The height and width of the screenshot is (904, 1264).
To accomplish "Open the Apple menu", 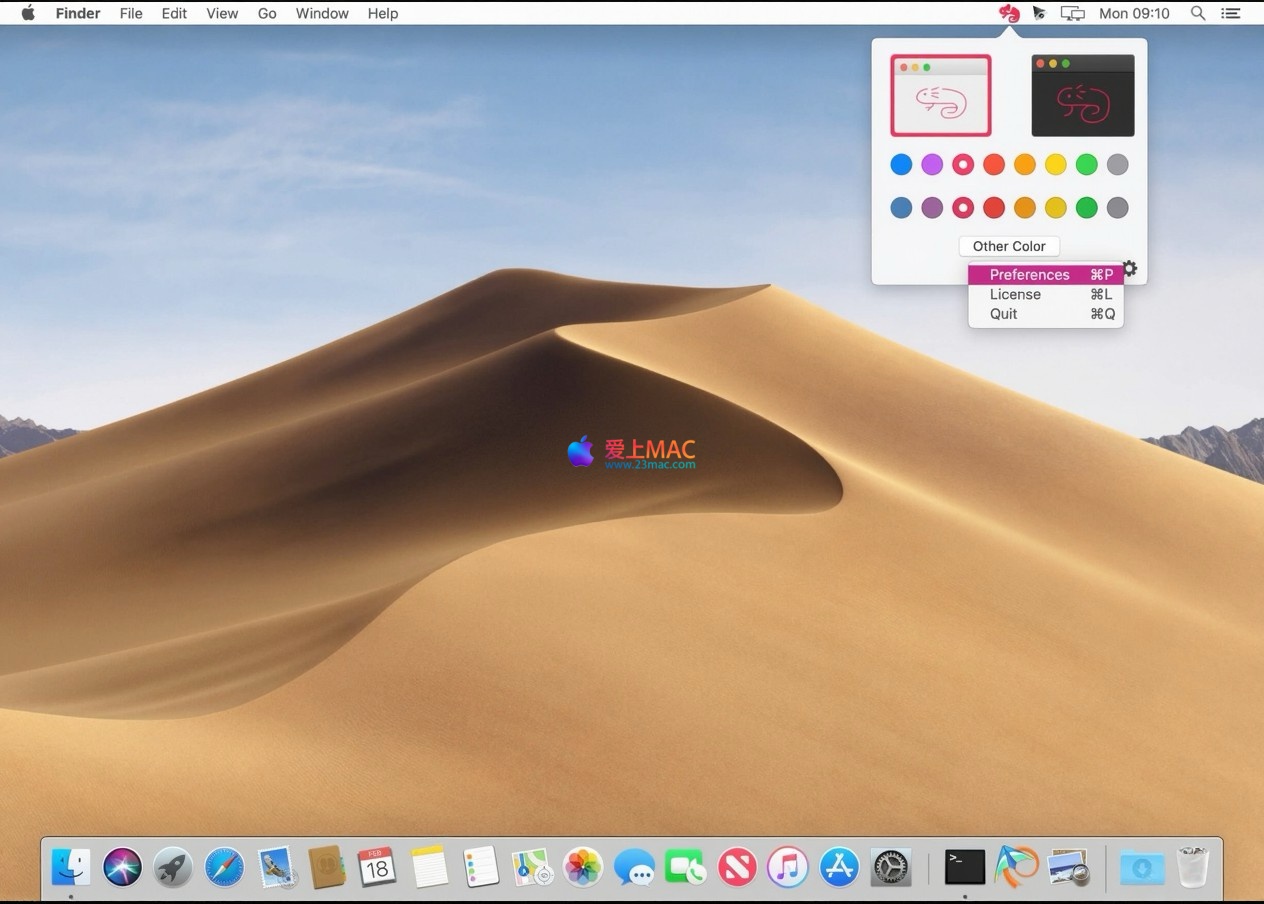I will coord(28,13).
